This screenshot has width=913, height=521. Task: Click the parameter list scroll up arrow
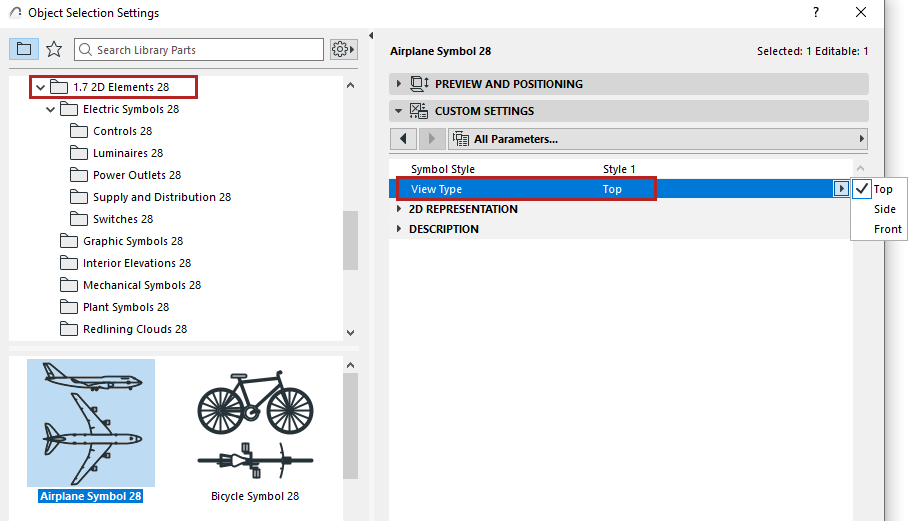861,168
